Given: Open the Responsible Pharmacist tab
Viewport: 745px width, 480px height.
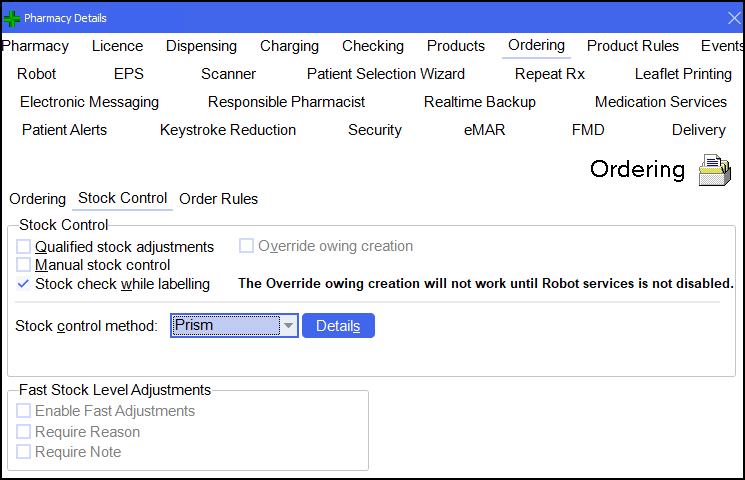Looking at the screenshot, I should [x=286, y=102].
